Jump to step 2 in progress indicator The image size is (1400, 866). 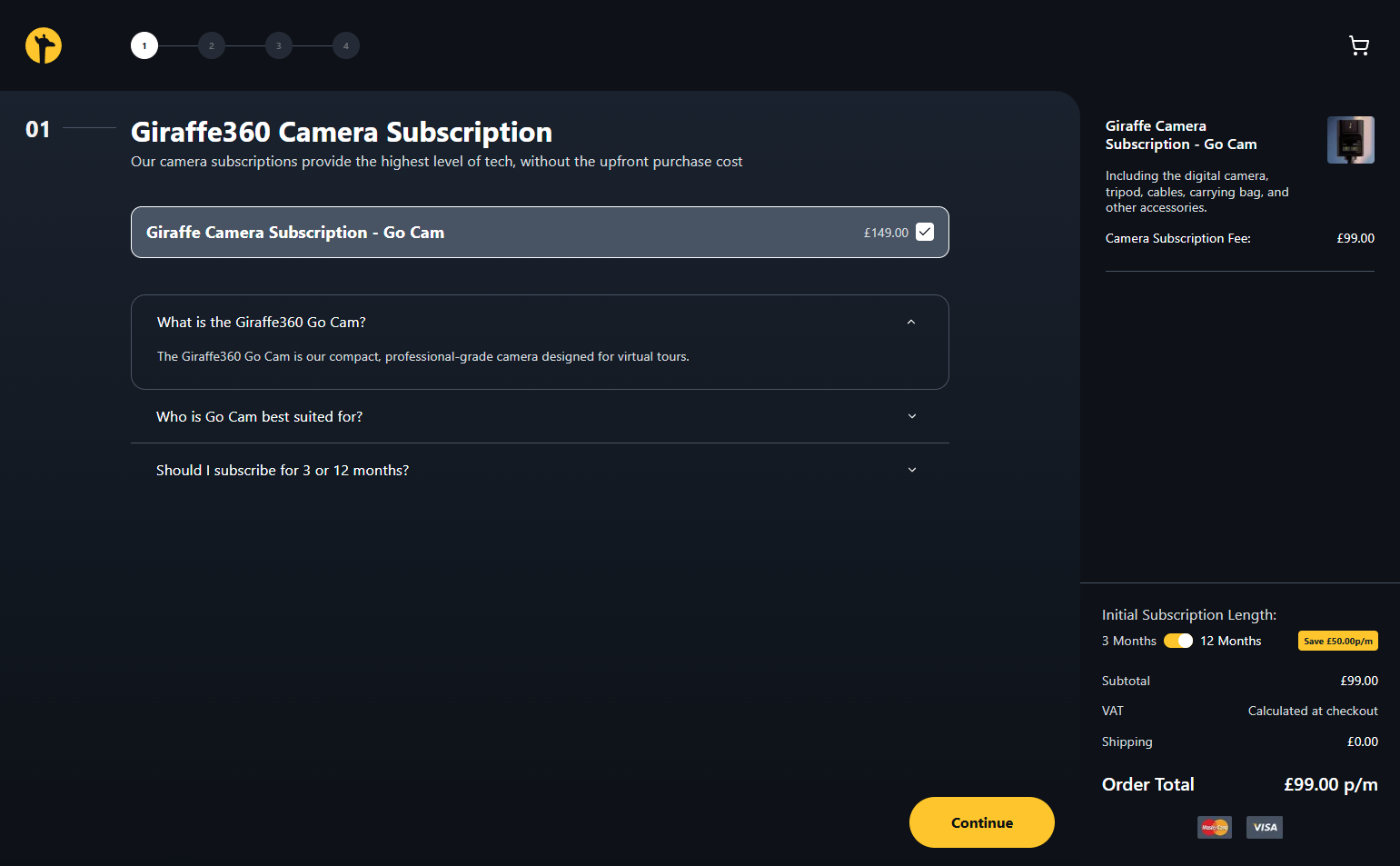[x=212, y=45]
